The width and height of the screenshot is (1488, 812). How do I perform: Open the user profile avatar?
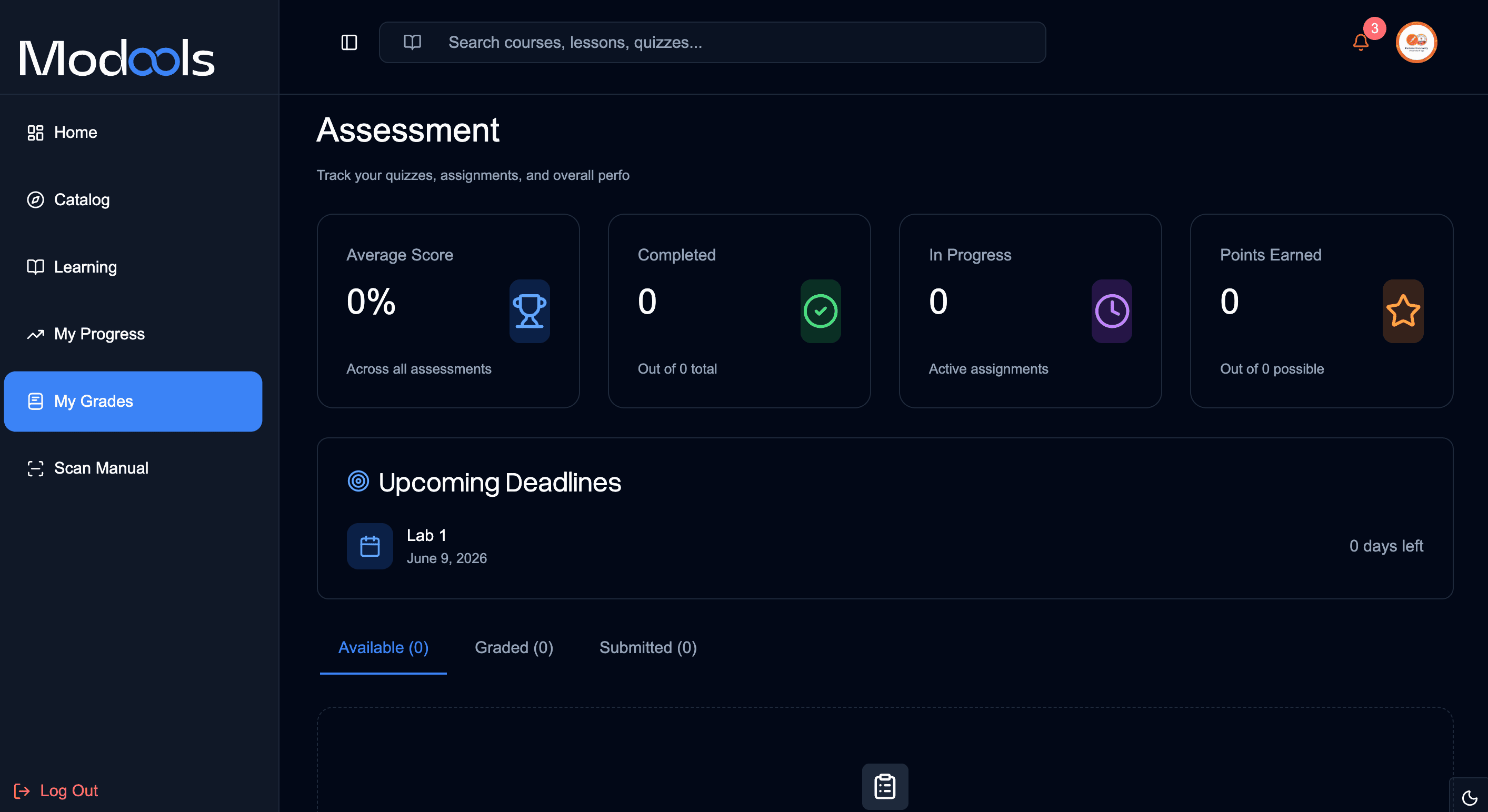coord(1416,42)
